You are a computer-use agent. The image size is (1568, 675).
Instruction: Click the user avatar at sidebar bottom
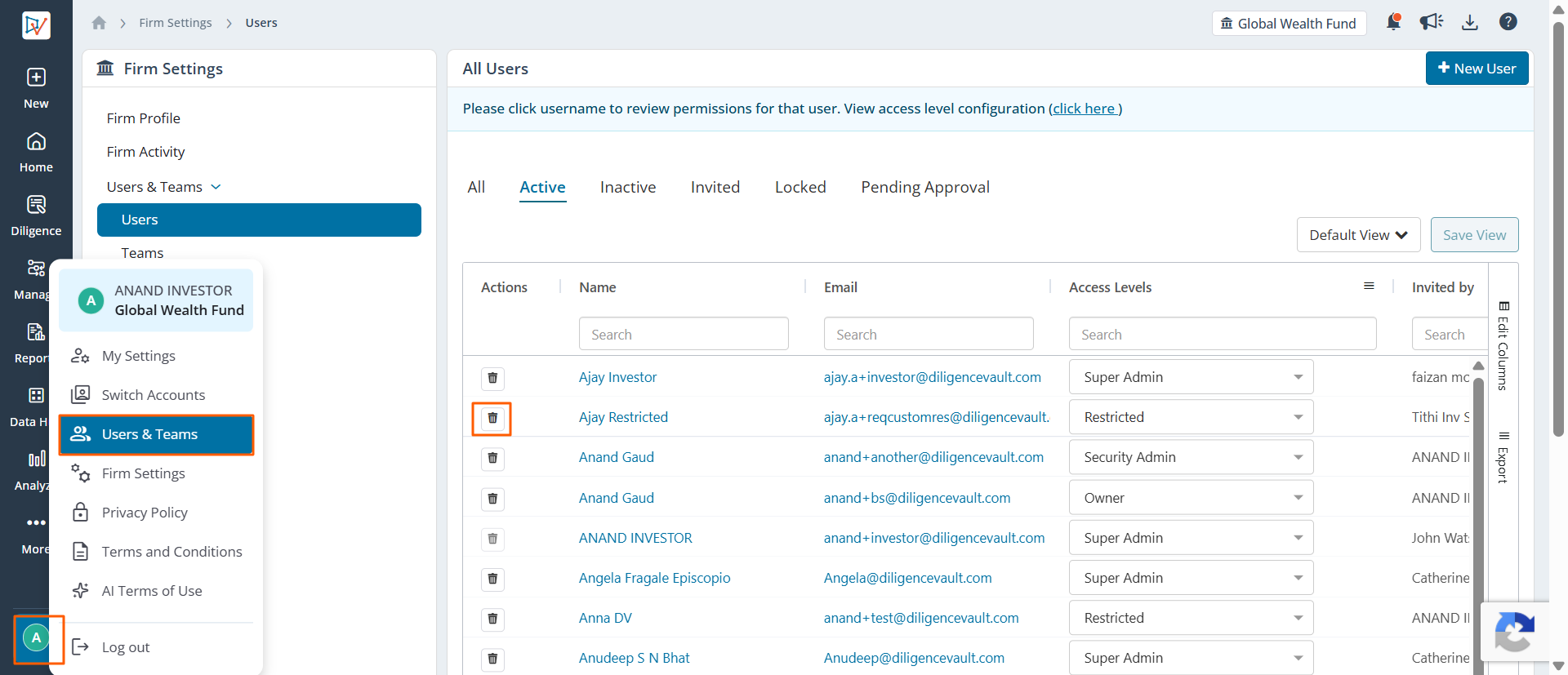(36, 638)
